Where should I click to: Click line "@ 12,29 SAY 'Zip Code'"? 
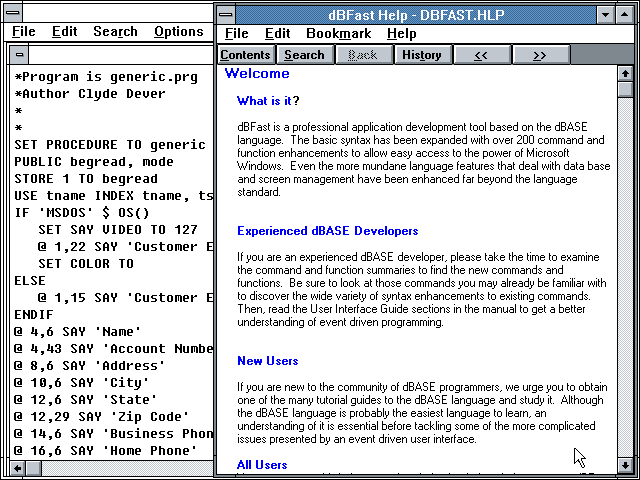point(102,417)
